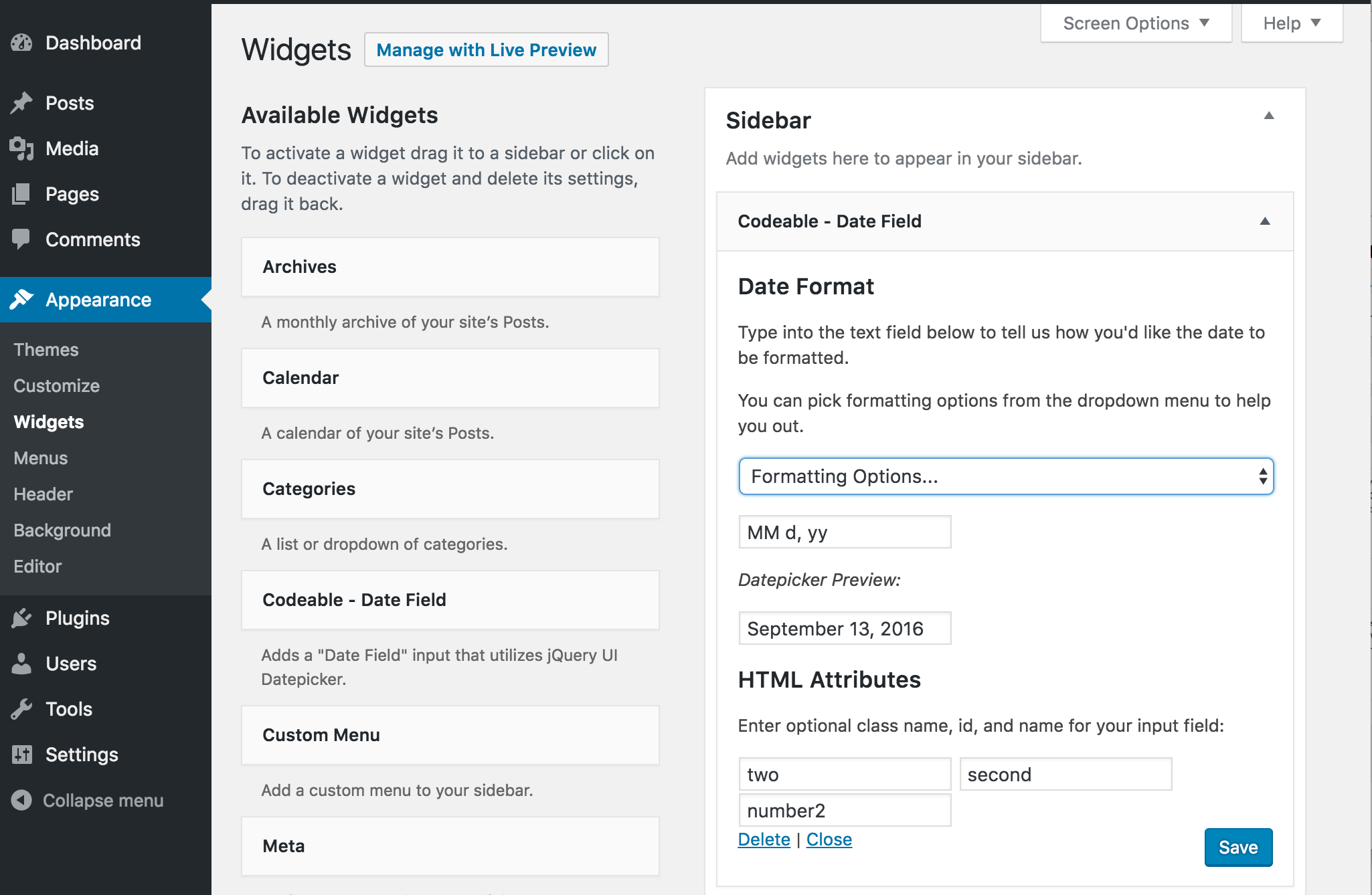Image resolution: width=1372 pixels, height=895 pixels.
Task: Click the Plugins plug icon
Action: pos(21,618)
